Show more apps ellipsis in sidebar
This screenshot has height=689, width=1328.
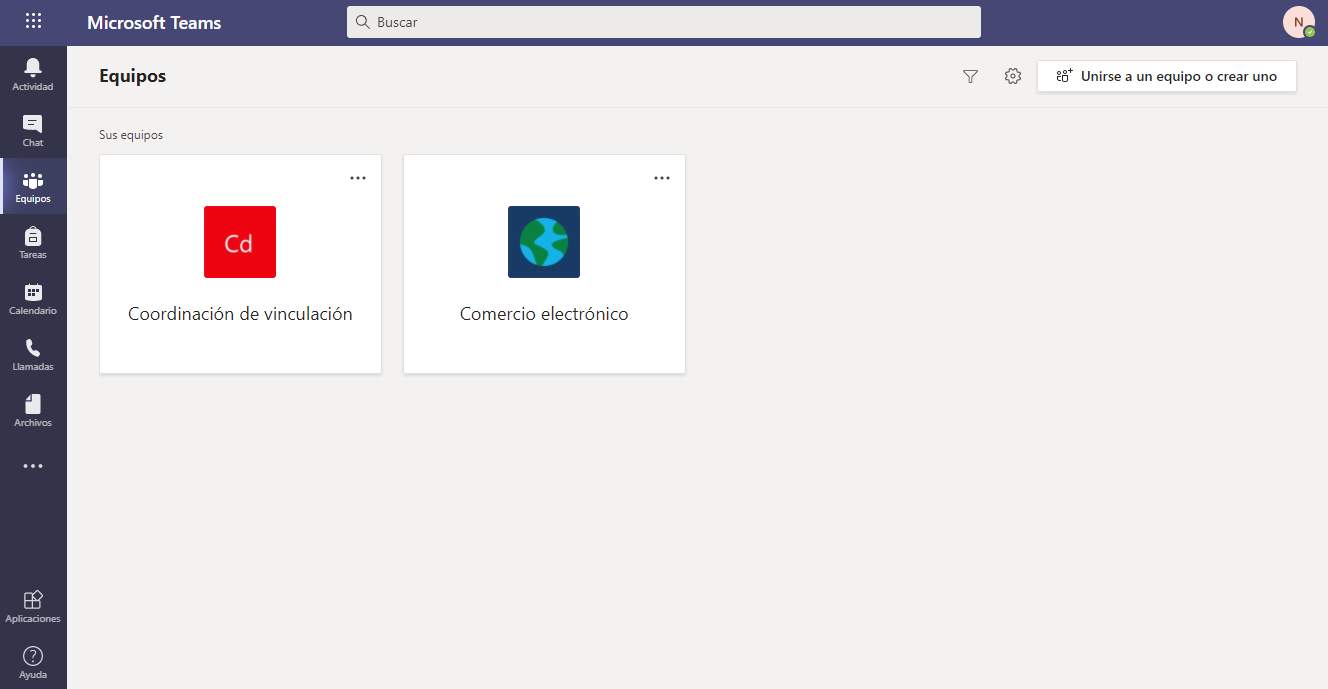pyautogui.click(x=33, y=466)
